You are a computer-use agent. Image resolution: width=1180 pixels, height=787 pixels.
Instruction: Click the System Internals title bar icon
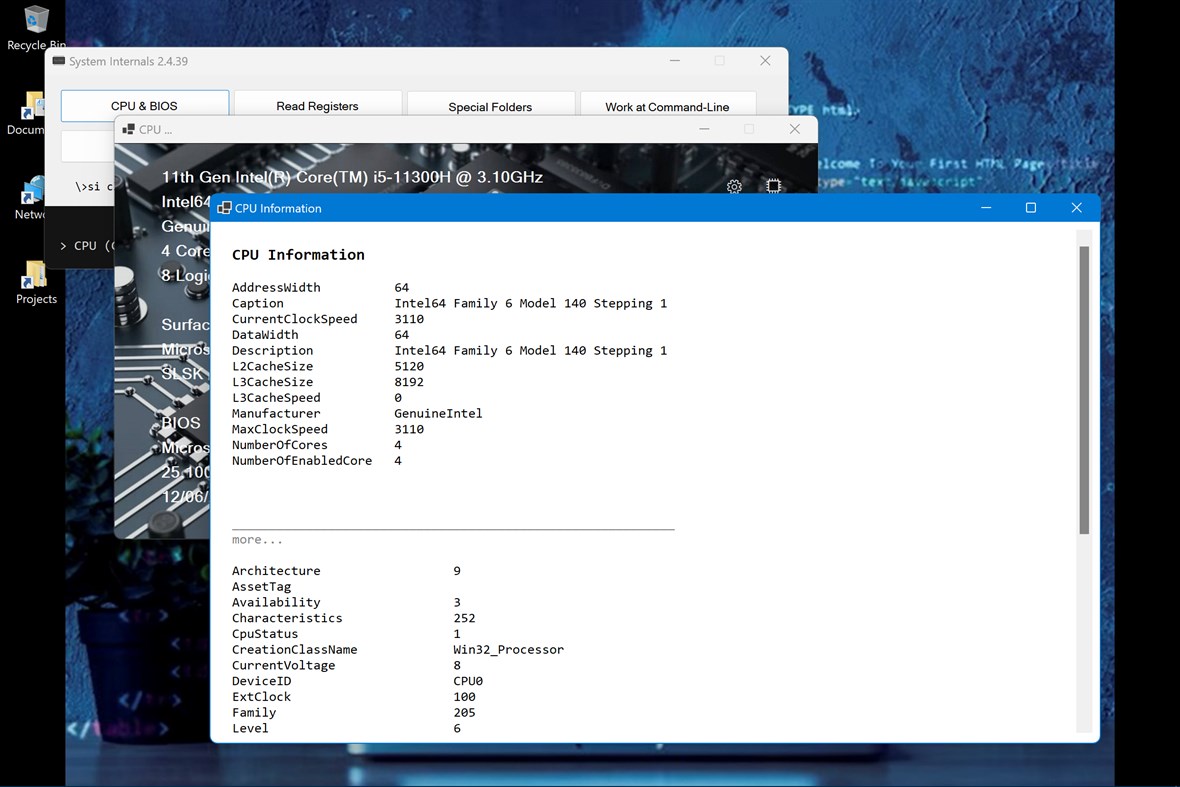coord(59,61)
